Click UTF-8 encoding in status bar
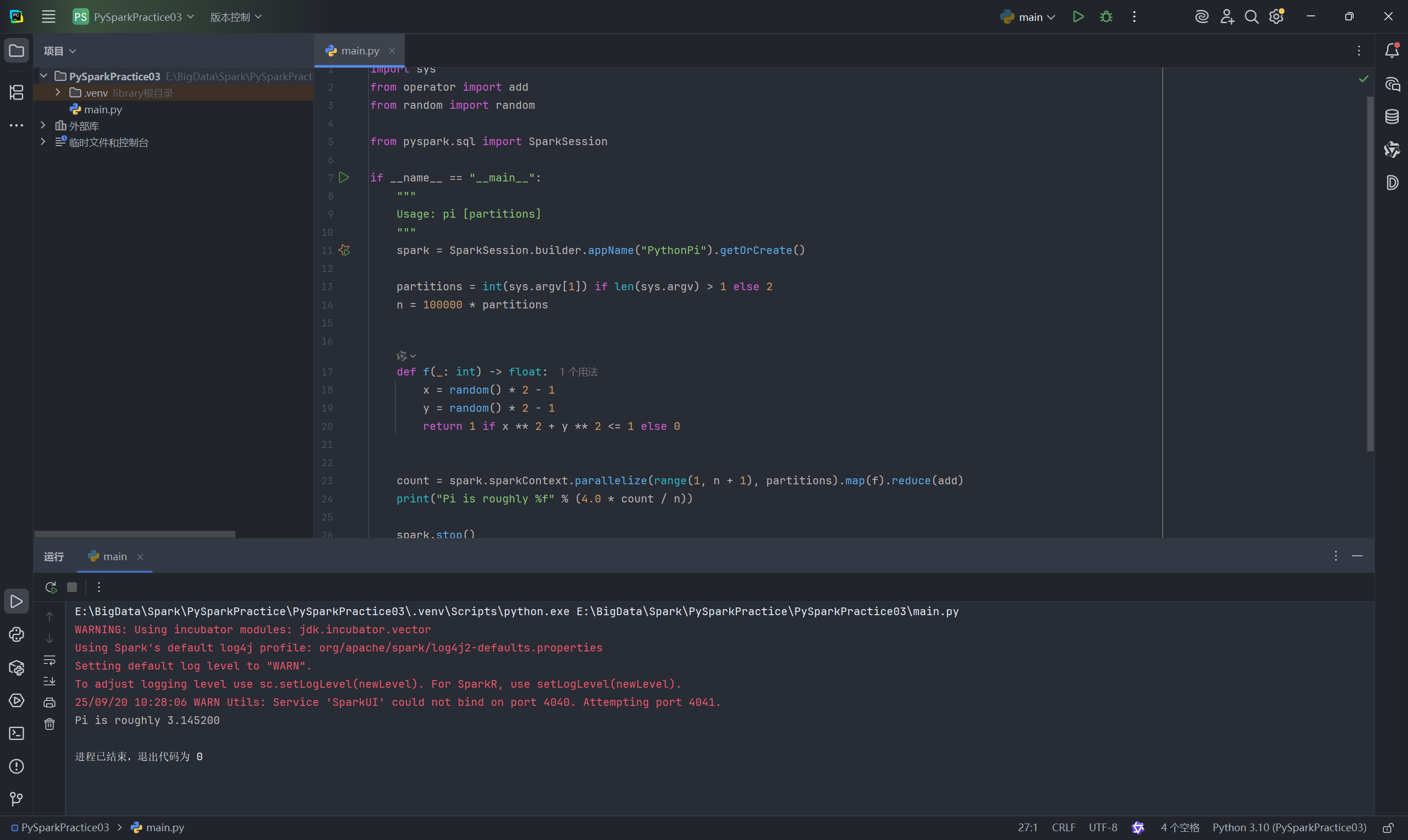This screenshot has height=840, width=1408. [1103, 827]
